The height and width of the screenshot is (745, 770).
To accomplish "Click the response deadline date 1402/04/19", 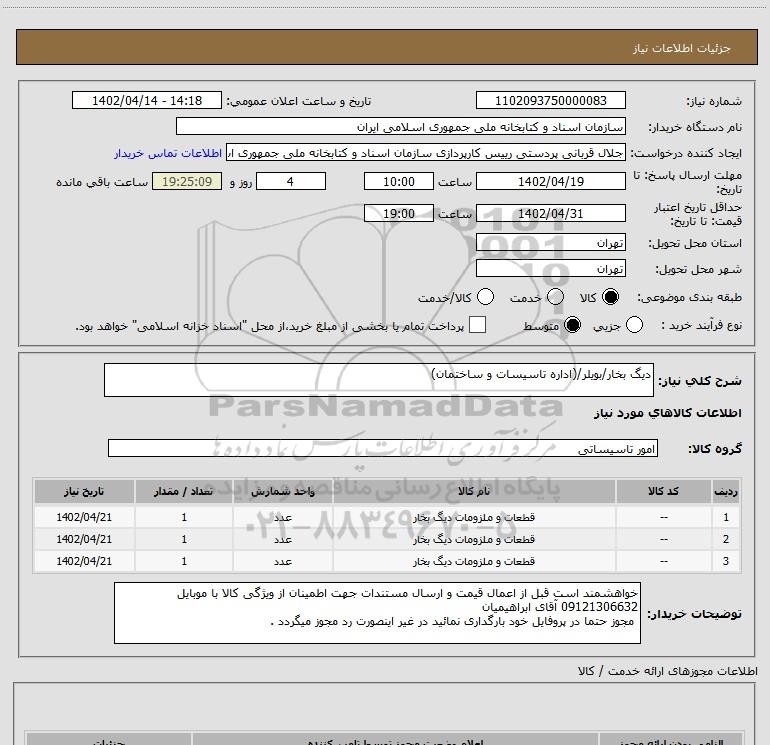I will click(x=550, y=181).
